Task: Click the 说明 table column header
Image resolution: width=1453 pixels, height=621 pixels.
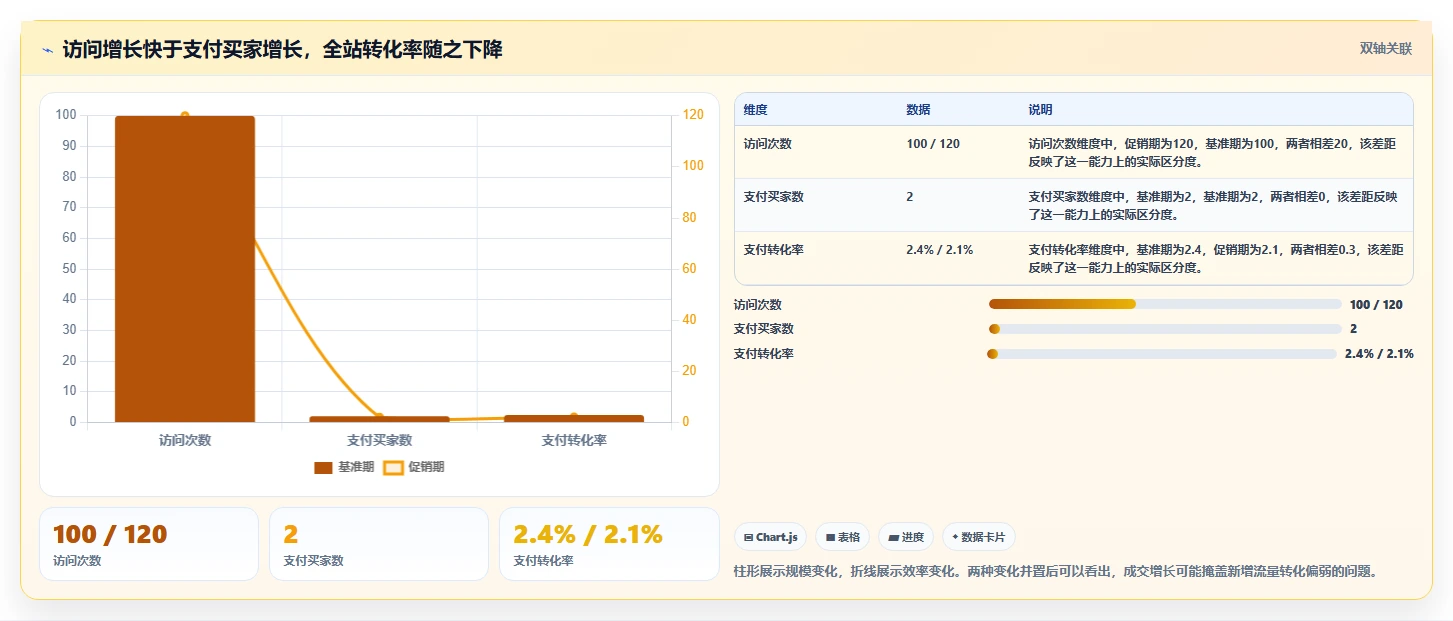Action: [x=1040, y=110]
